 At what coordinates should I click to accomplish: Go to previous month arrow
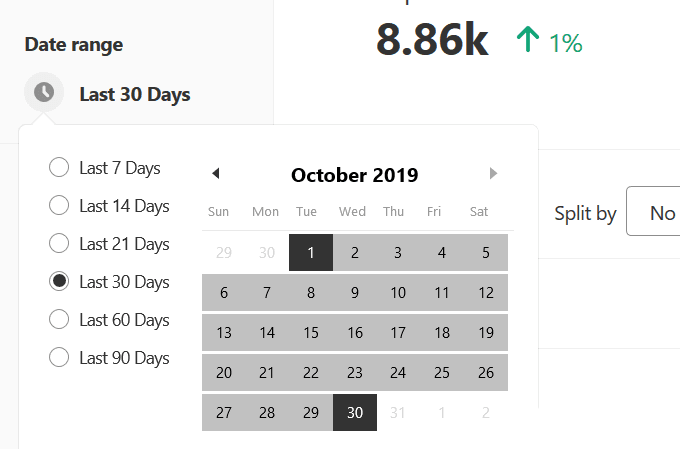click(x=215, y=173)
